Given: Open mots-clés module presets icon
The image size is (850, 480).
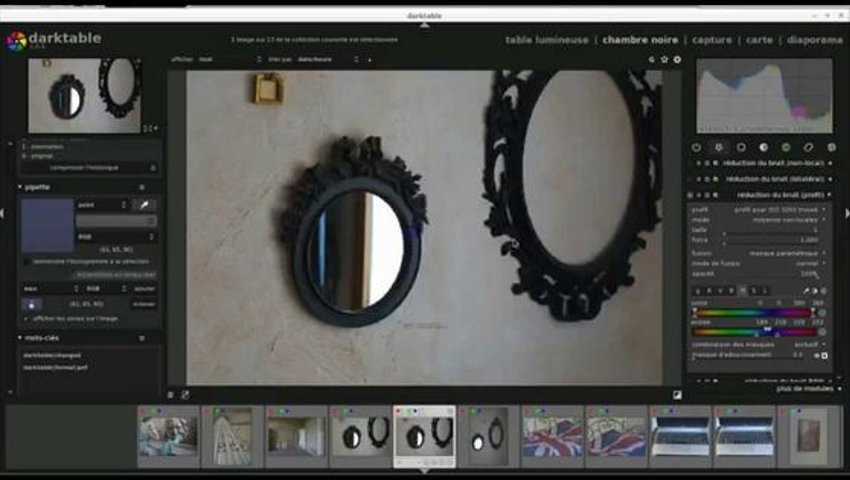Looking at the screenshot, I should pyautogui.click(x=142, y=338).
